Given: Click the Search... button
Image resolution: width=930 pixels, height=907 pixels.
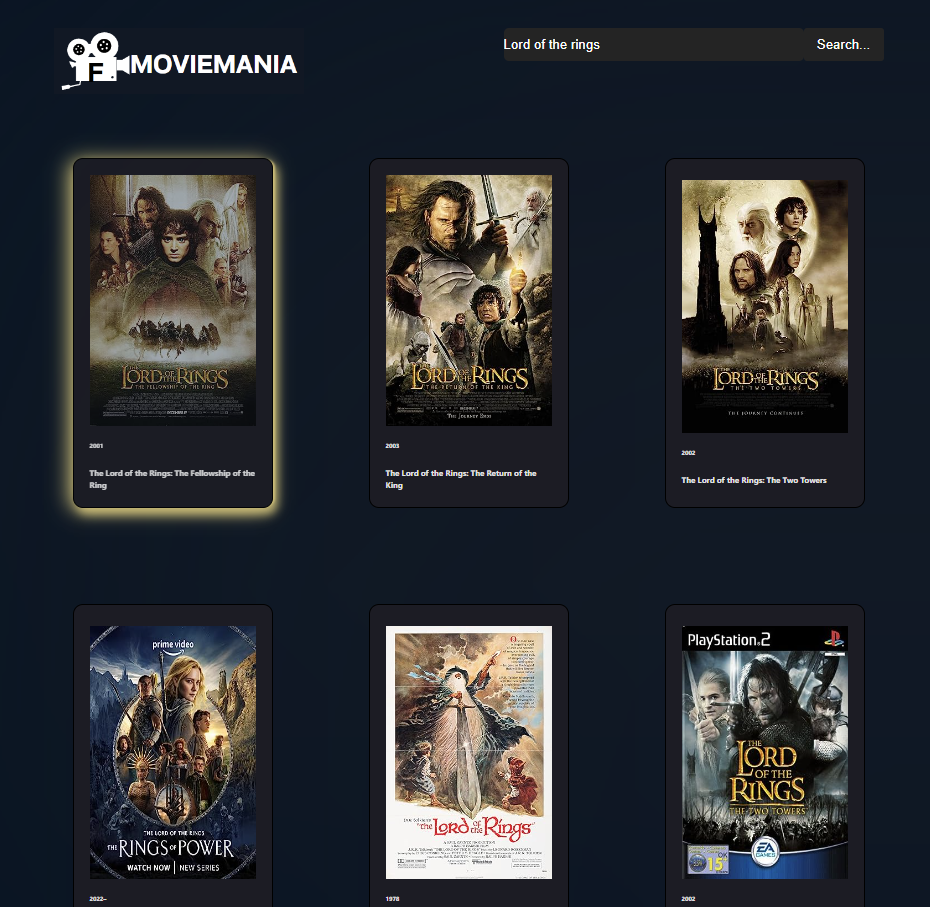Looking at the screenshot, I should pos(843,44).
